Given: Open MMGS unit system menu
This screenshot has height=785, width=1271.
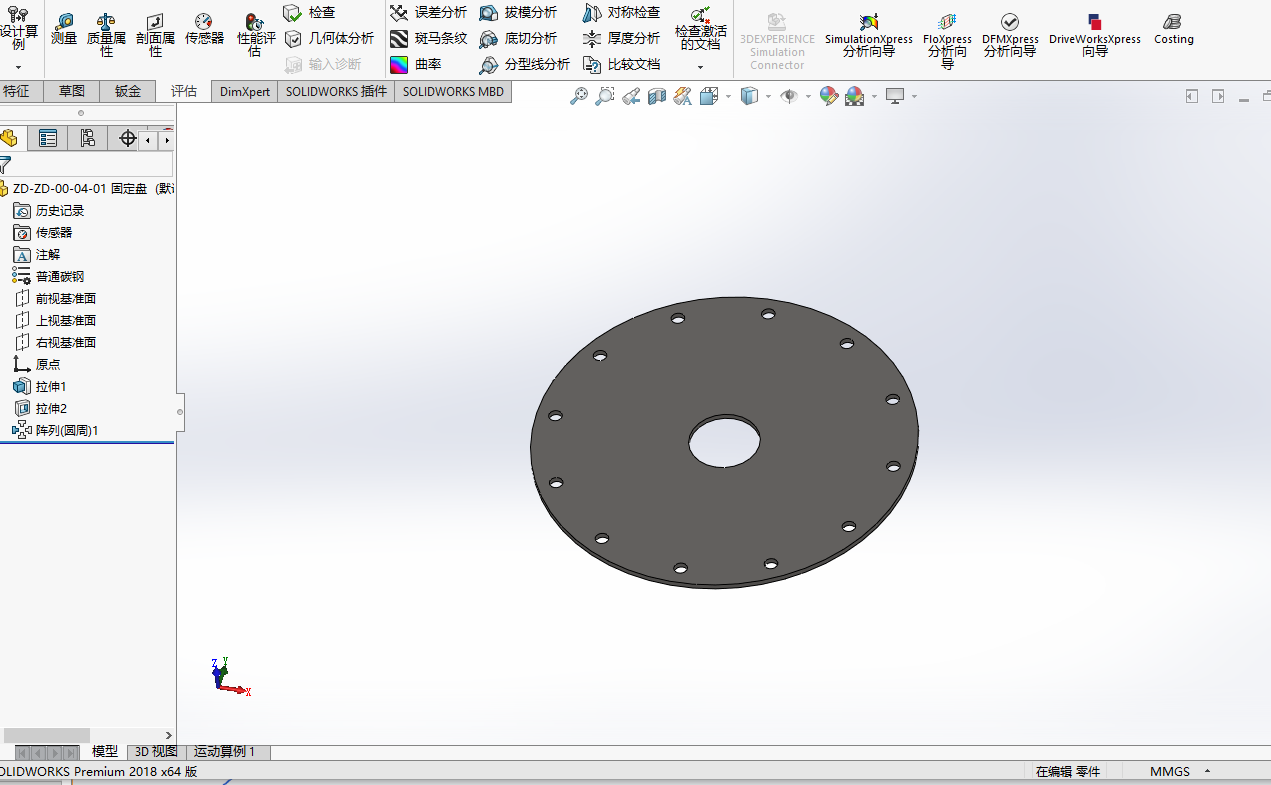Looking at the screenshot, I should click(1180, 772).
